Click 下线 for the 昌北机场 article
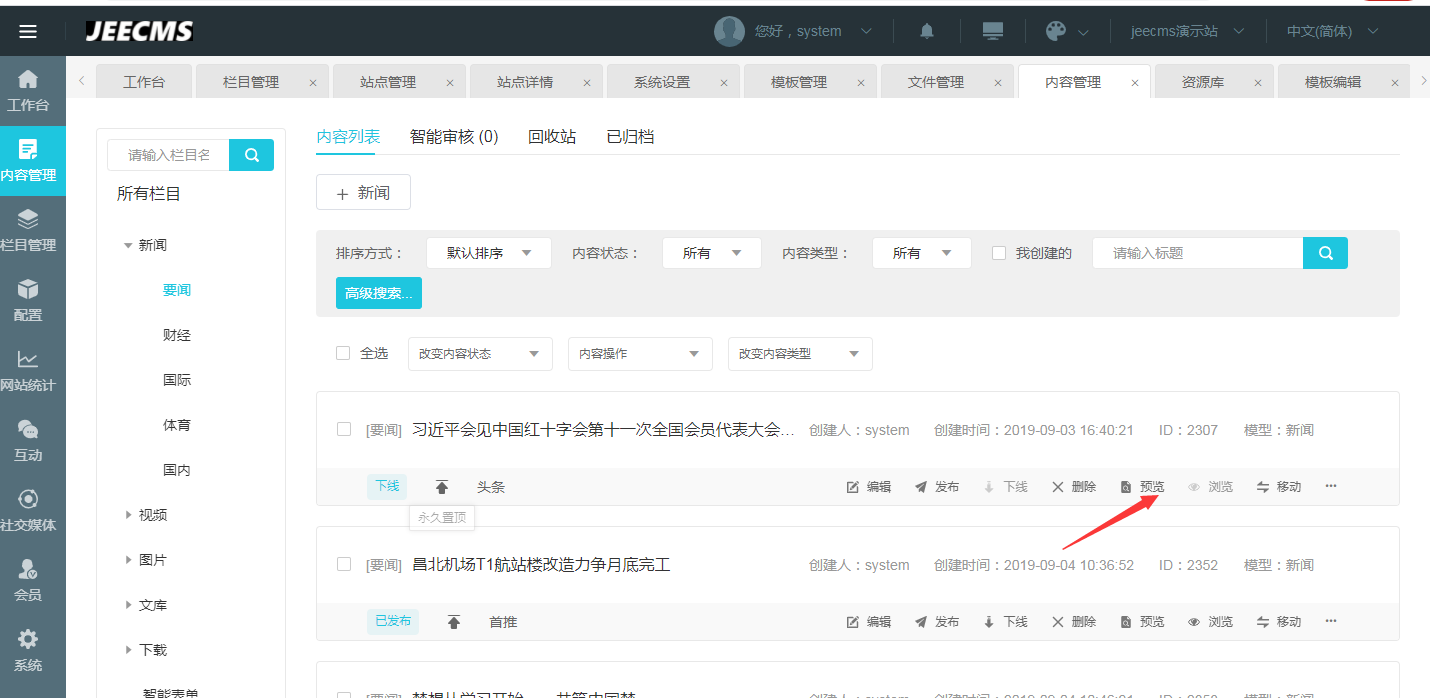 click(x=1005, y=622)
